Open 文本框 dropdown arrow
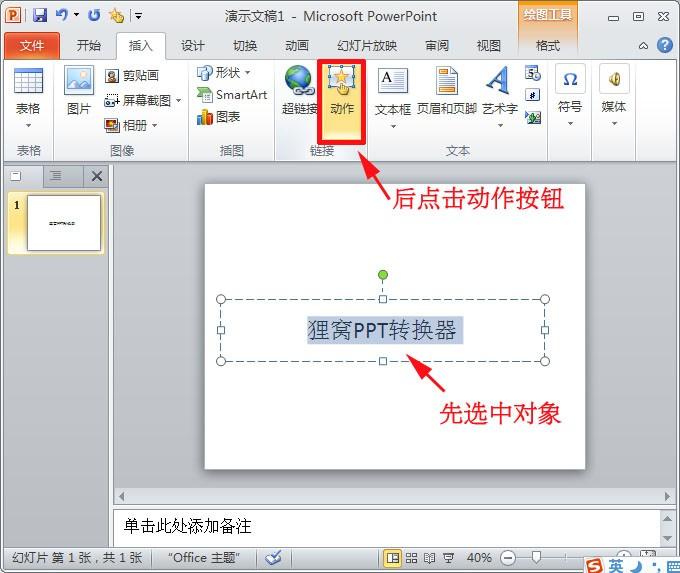Image resolution: width=680 pixels, height=573 pixels. tap(393, 127)
